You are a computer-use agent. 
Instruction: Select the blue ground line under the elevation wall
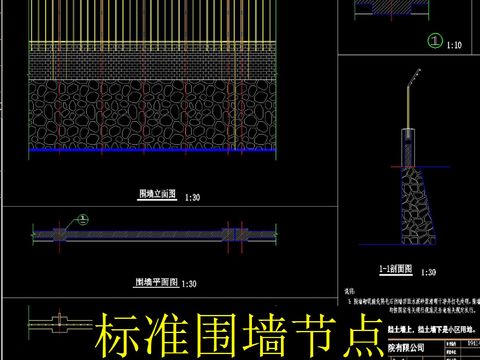[152, 150]
